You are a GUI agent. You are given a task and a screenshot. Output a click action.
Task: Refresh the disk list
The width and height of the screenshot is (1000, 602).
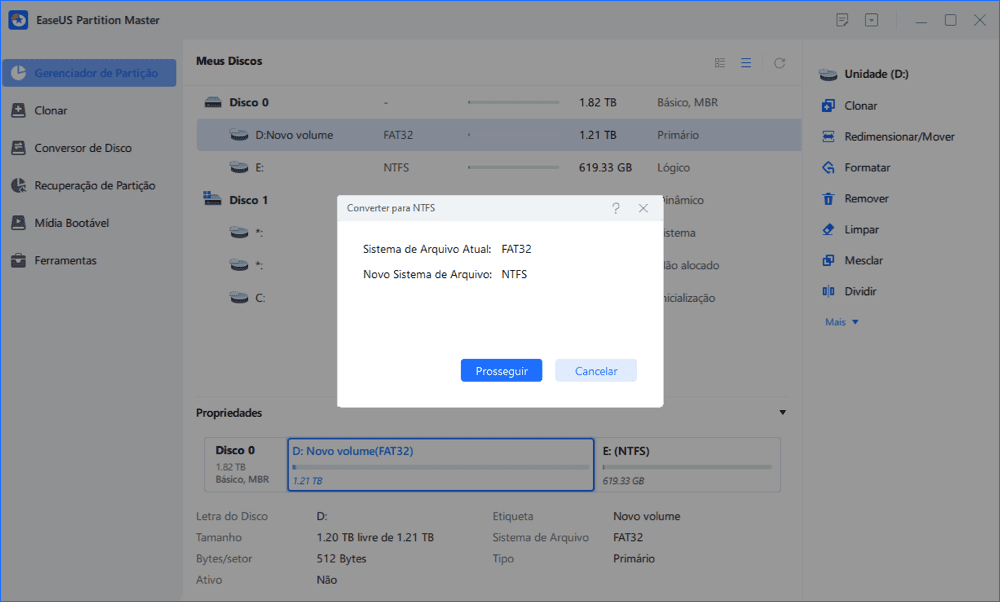[779, 62]
